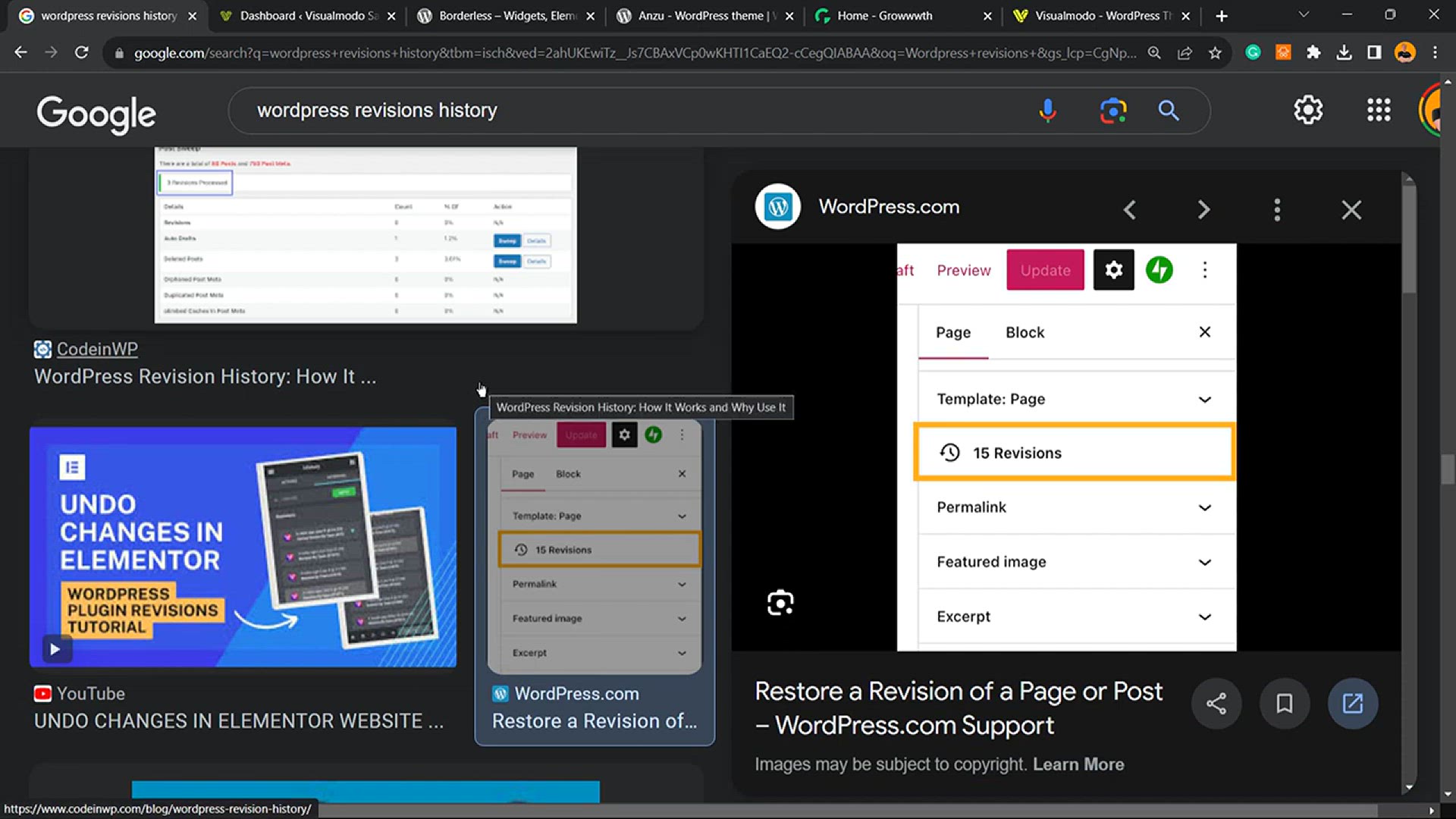
Task: Visit the source page via open icon
Action: coord(1353,704)
